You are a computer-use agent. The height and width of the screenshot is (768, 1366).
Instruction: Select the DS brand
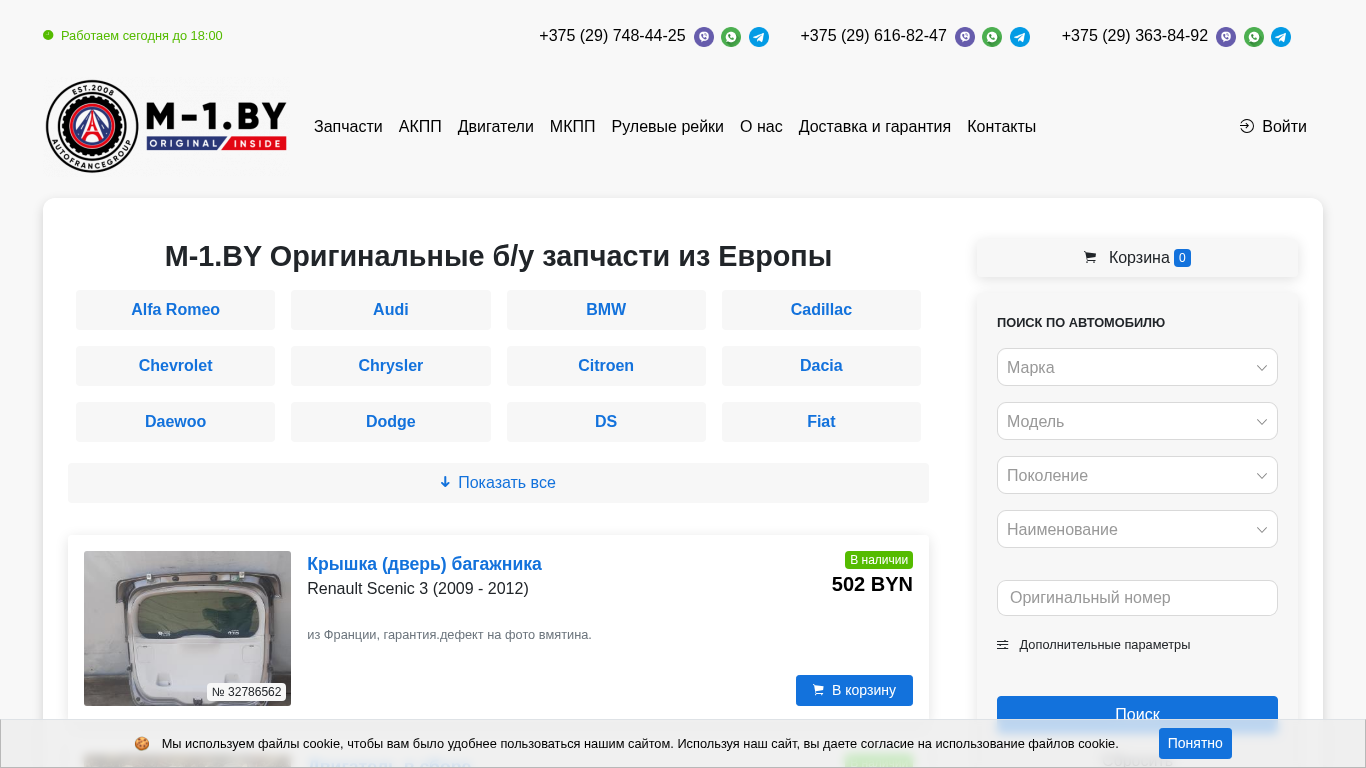(x=606, y=422)
